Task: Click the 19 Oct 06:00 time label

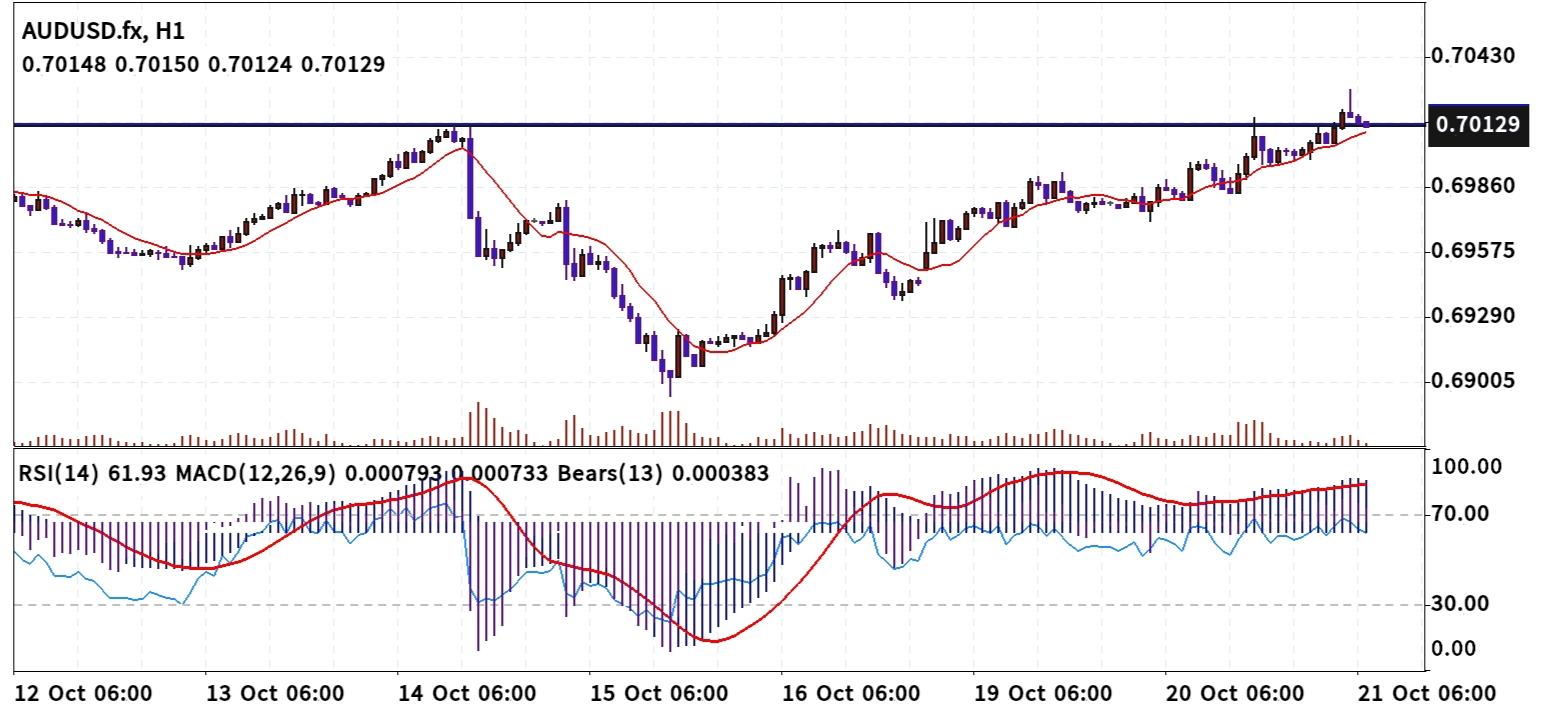Action: pyautogui.click(x=1042, y=694)
